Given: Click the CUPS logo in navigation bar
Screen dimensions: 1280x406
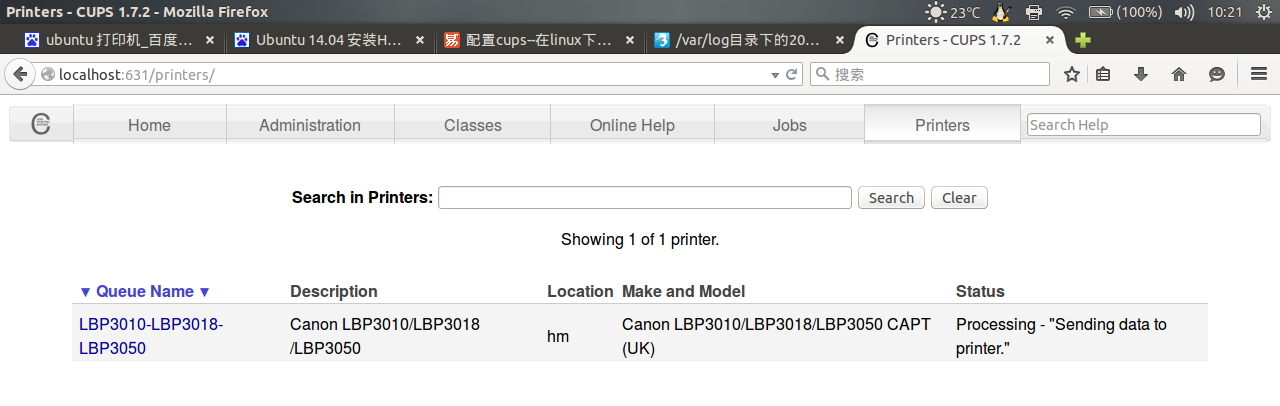Looking at the screenshot, I should [41, 124].
